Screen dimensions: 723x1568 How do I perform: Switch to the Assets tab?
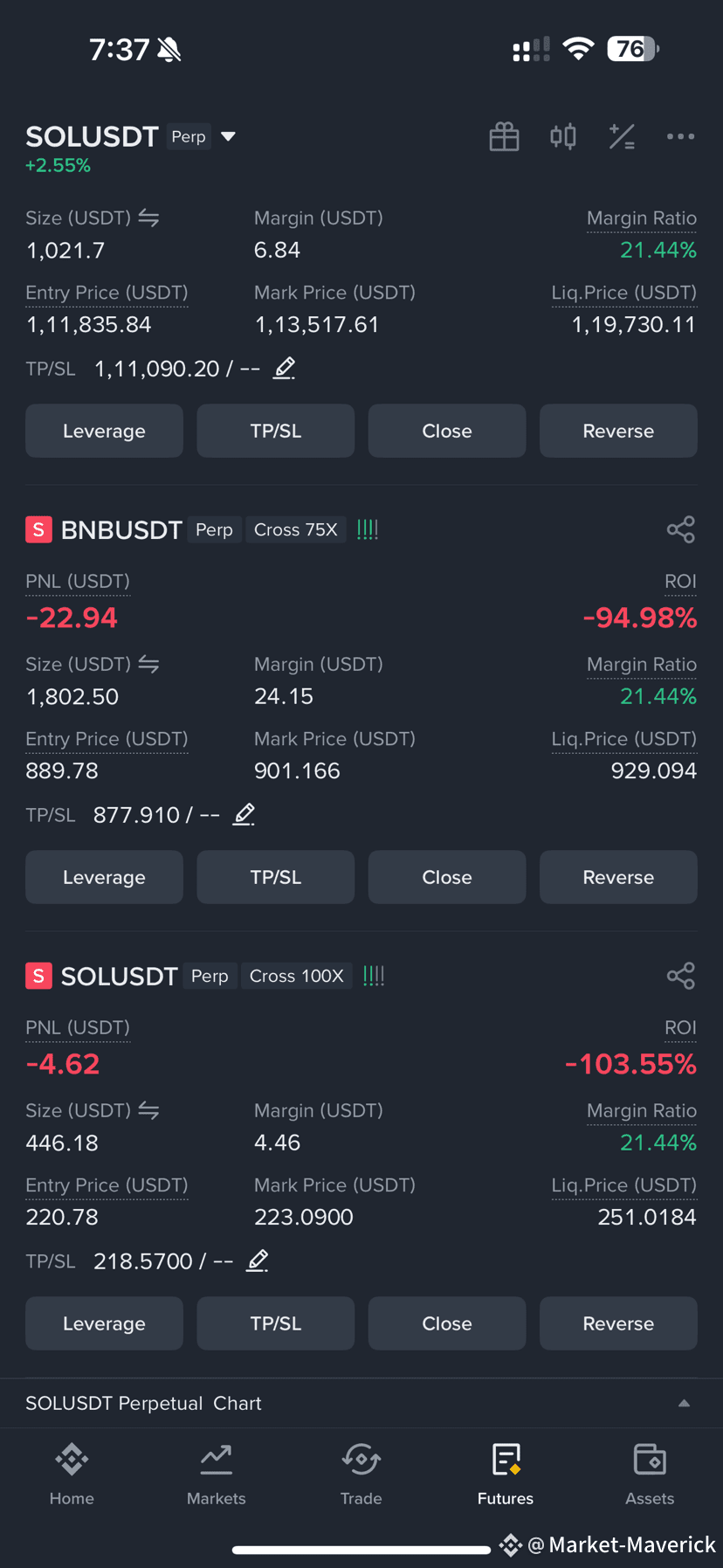(650, 1475)
